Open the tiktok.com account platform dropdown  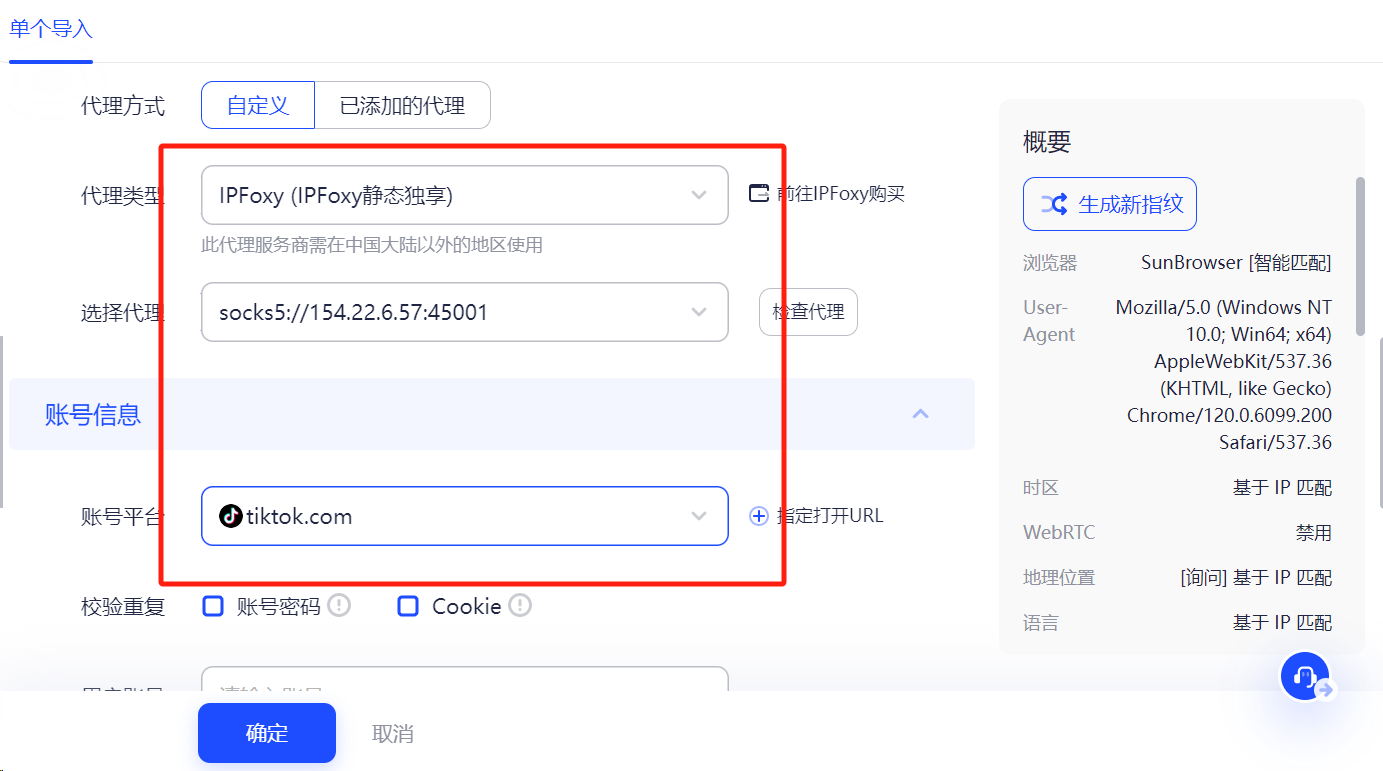(464, 516)
